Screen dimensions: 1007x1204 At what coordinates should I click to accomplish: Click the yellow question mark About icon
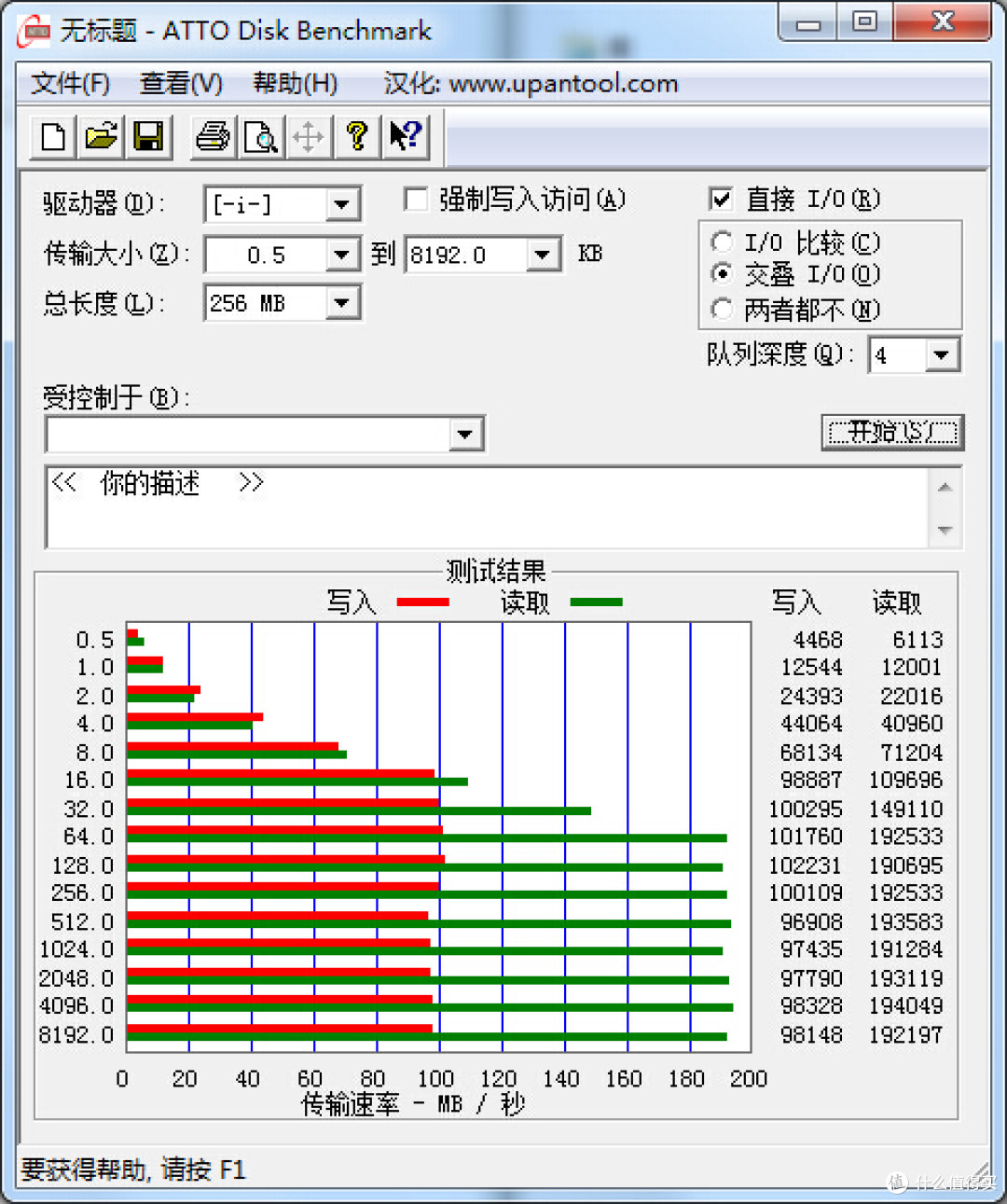[x=356, y=136]
